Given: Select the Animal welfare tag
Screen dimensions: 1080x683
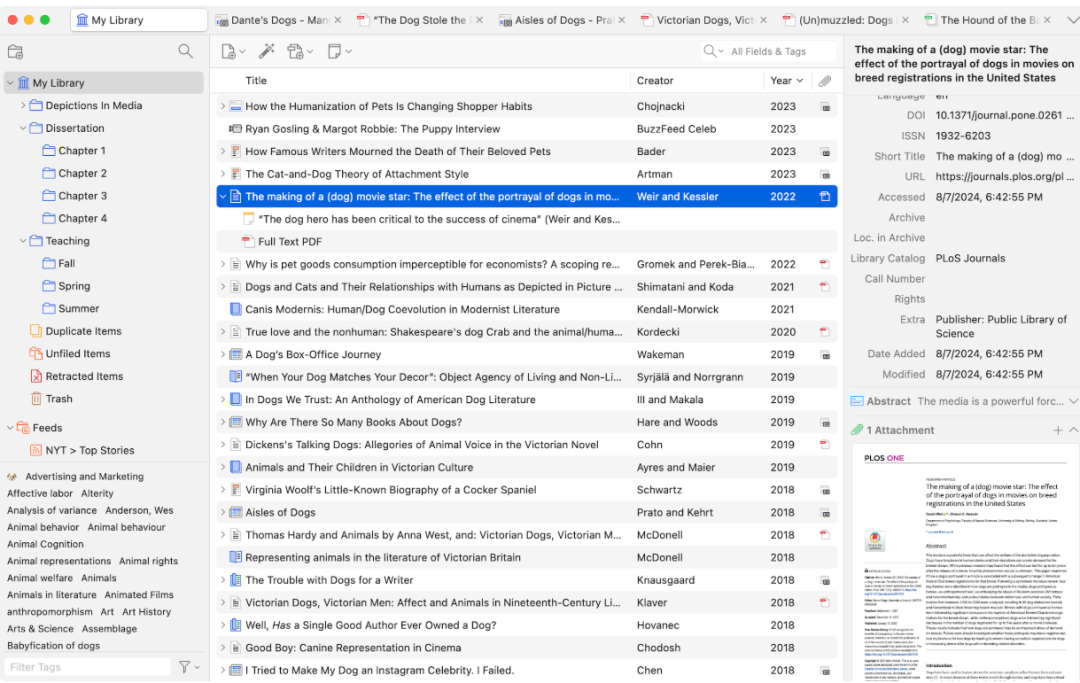Looking at the screenshot, I should coord(39,578).
